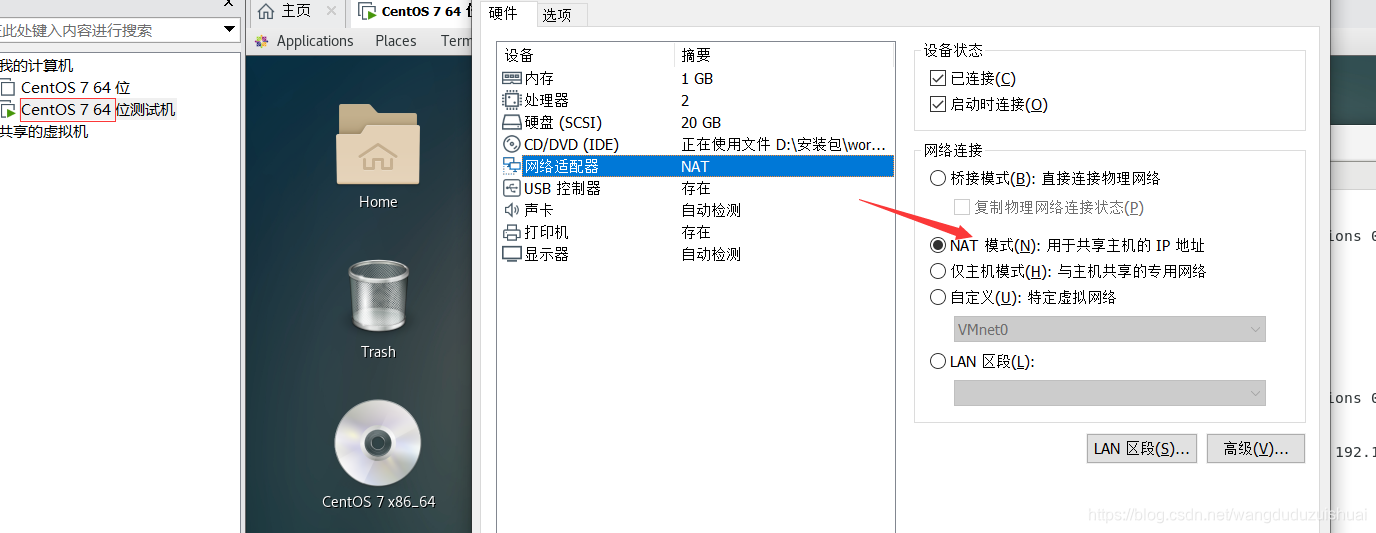Click the Applications menu icon in CentOS
Screen dimensions: 1376x533
tap(262, 41)
